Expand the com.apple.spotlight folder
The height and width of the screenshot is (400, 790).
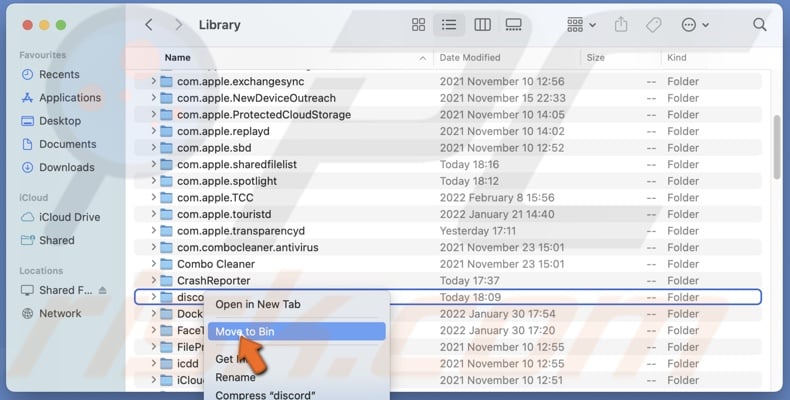coord(154,181)
